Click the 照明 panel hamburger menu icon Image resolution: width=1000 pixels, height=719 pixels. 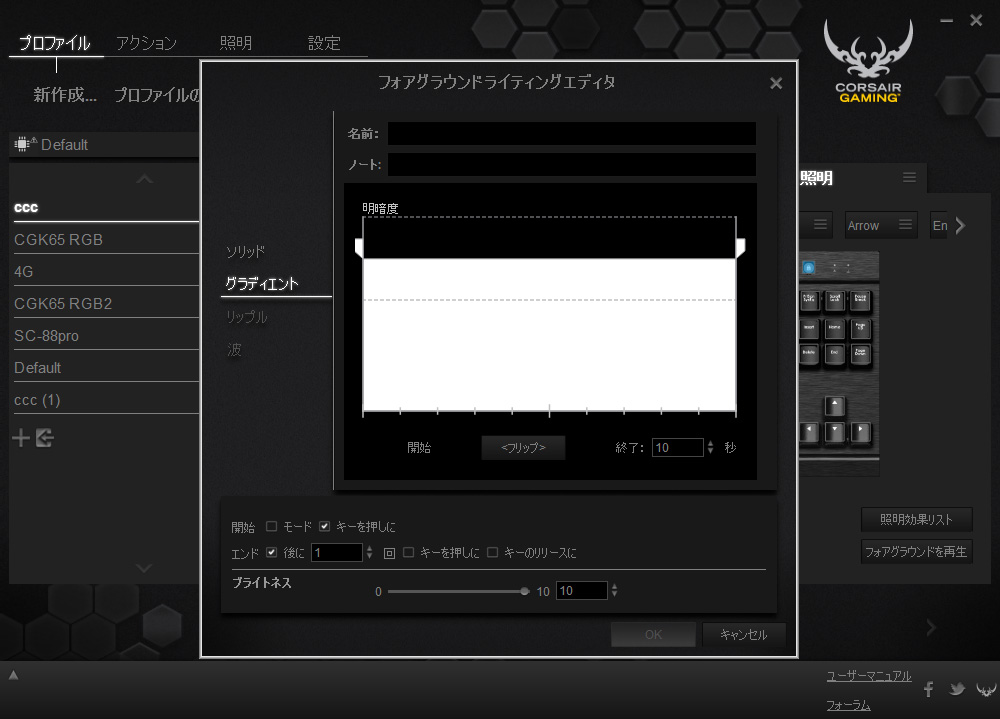tap(909, 178)
